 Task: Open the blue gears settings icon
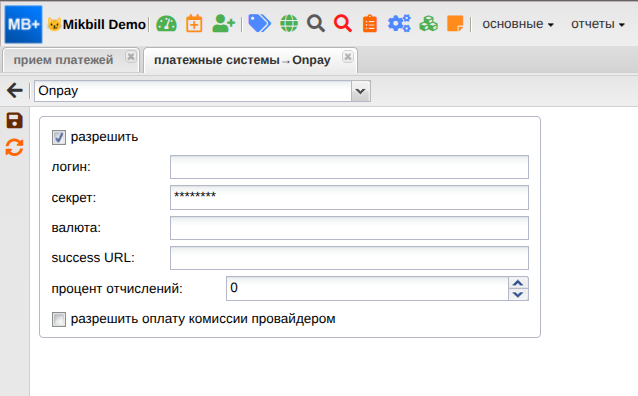[x=399, y=24]
